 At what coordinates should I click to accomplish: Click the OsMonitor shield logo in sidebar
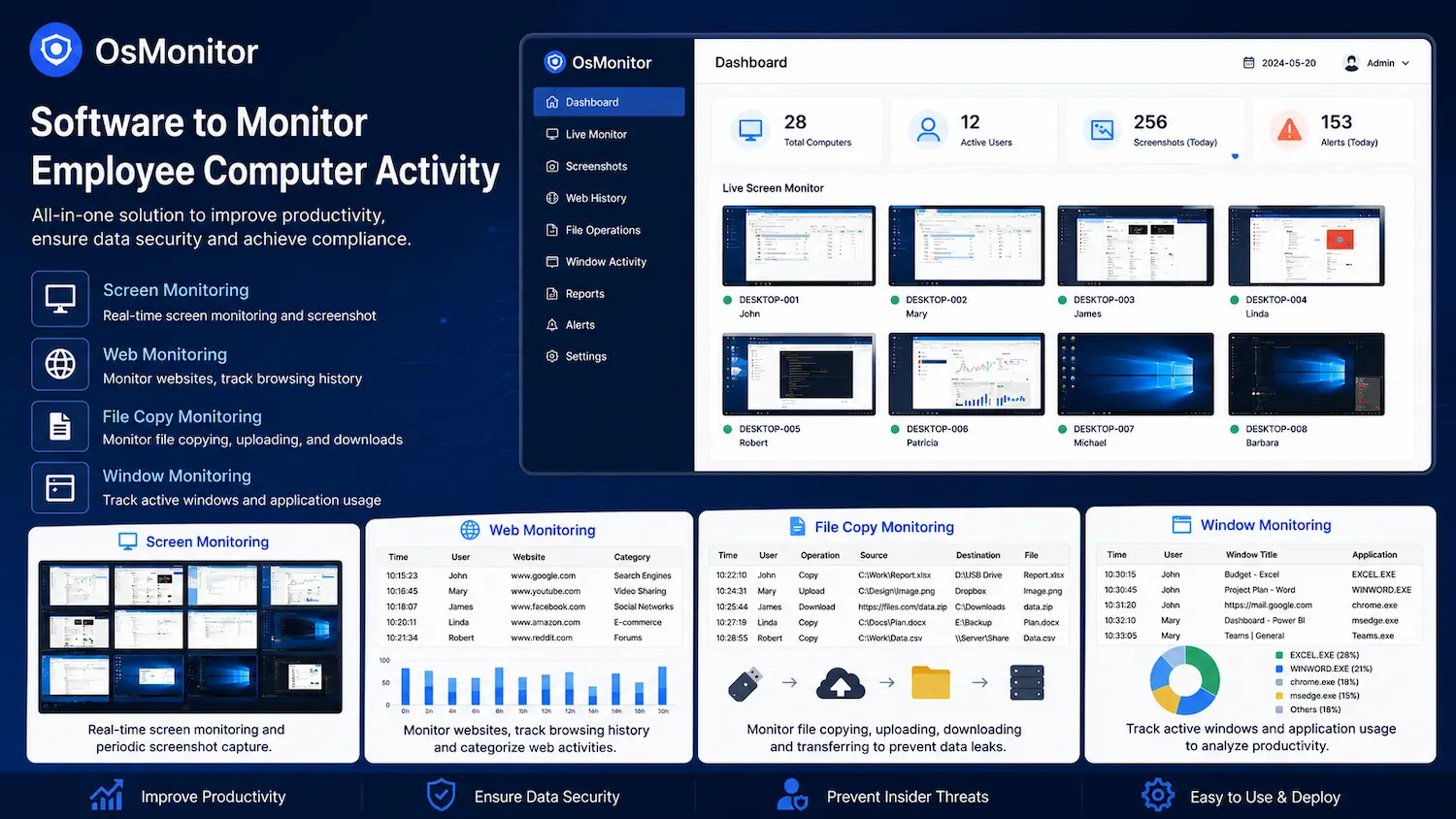(554, 62)
